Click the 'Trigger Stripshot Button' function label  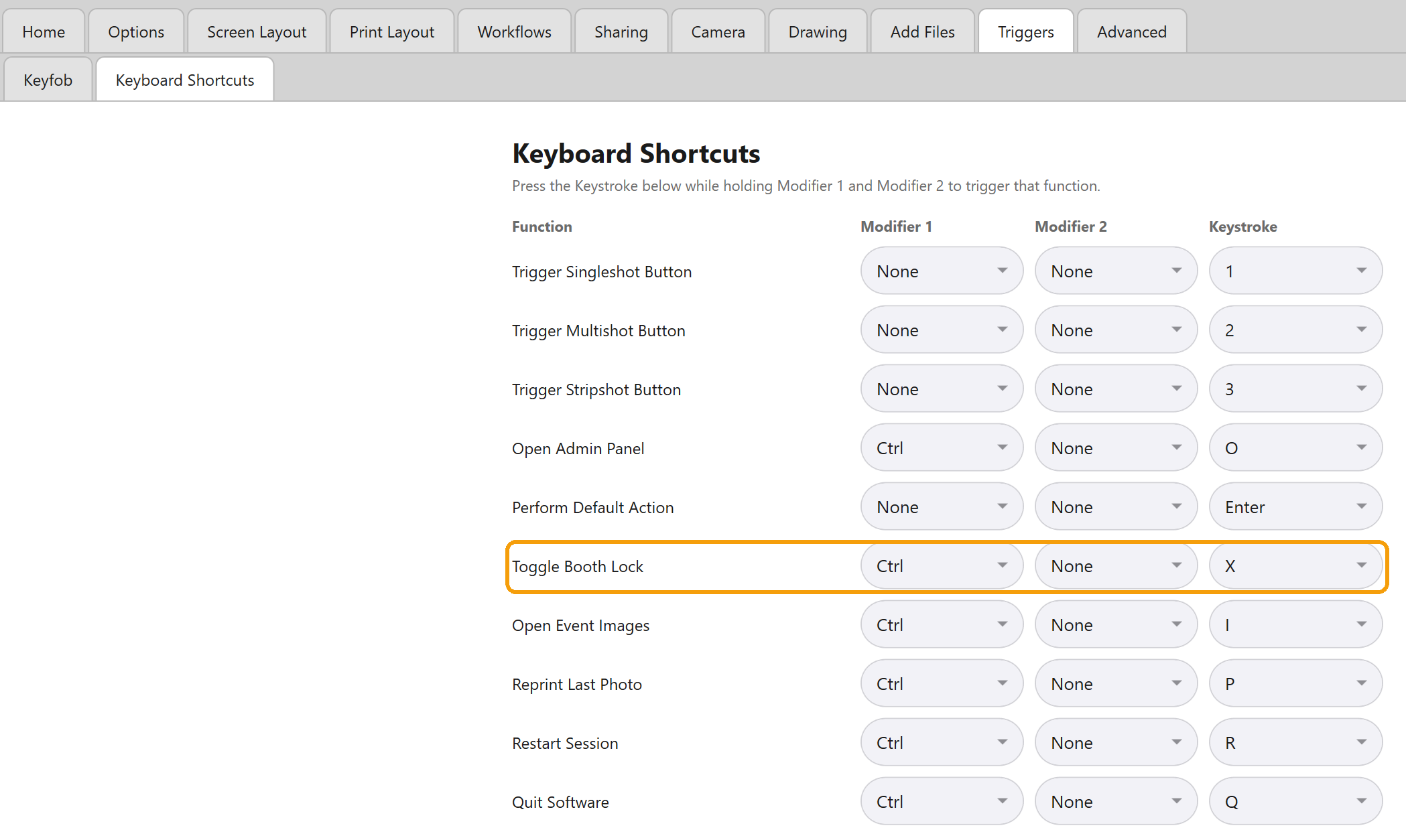tap(596, 390)
